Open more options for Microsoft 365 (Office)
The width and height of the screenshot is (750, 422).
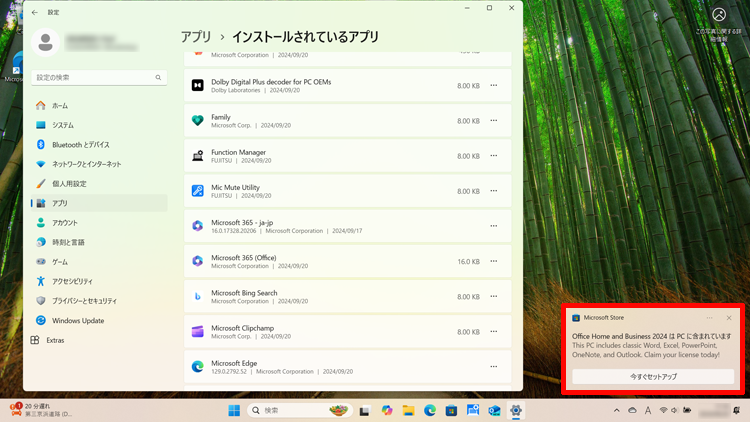tap(493, 261)
